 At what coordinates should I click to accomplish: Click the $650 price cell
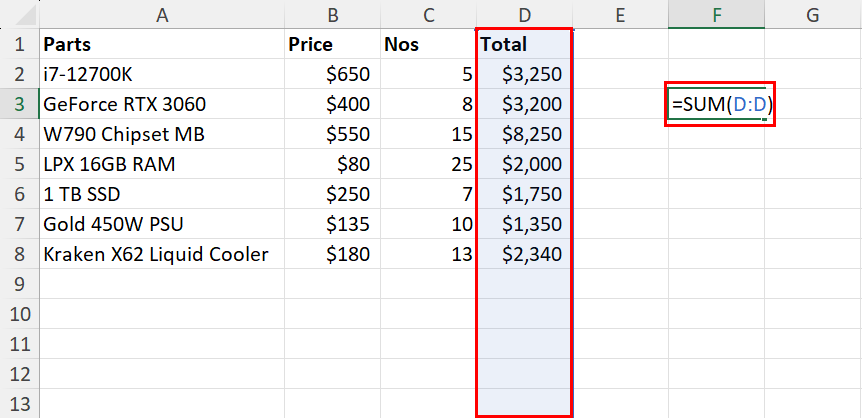[x=332, y=74]
